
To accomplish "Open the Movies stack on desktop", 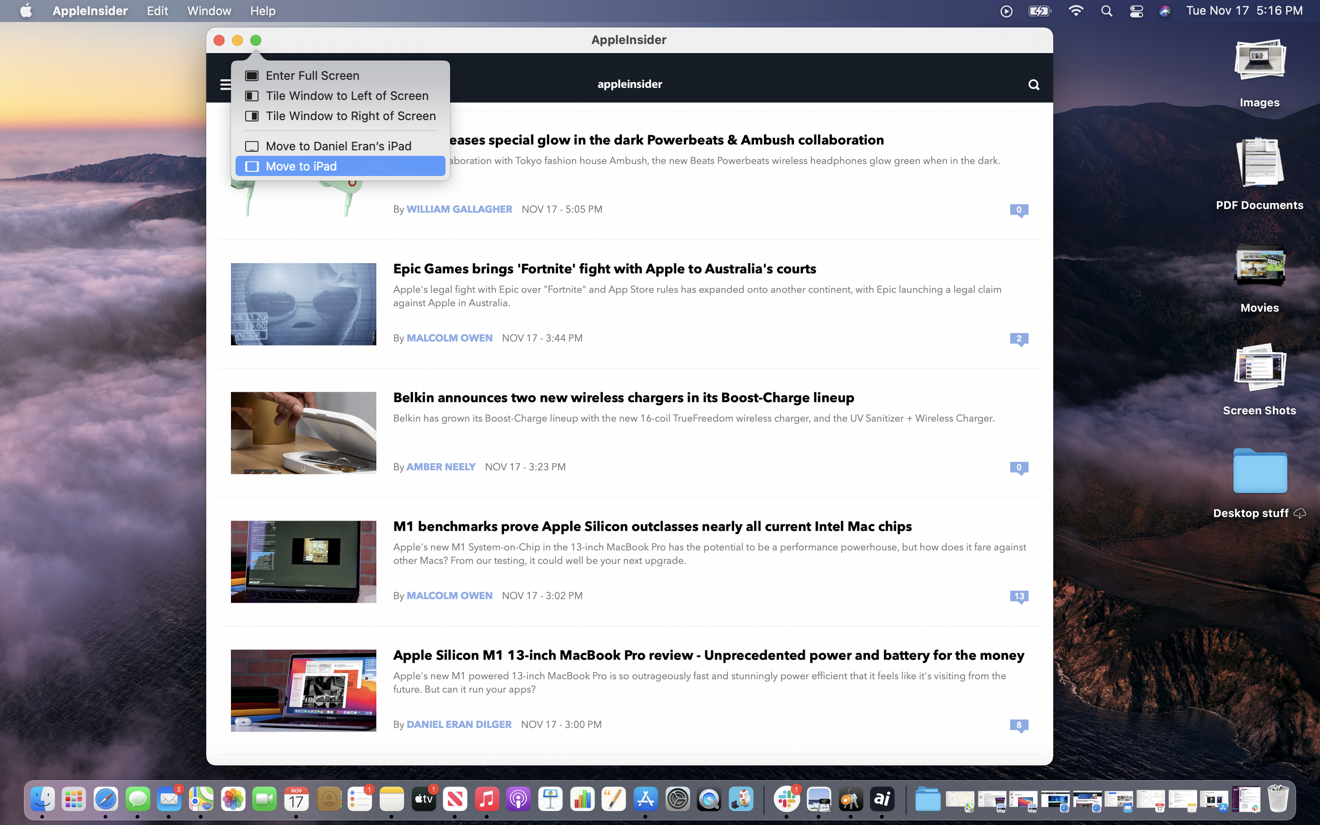I will (1259, 267).
